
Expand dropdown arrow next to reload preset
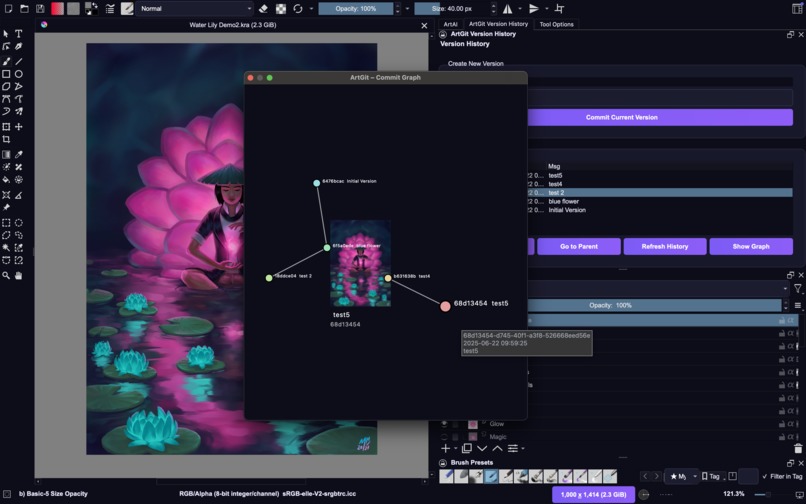tap(311, 9)
